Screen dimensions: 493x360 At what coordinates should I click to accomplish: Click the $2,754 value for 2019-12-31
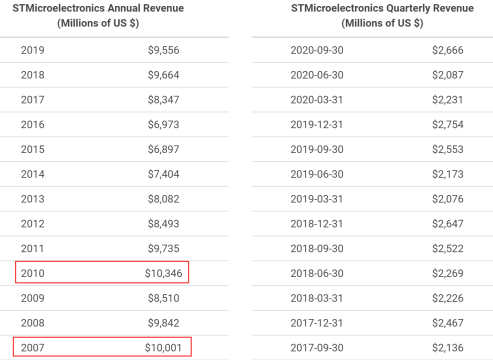tap(448, 125)
